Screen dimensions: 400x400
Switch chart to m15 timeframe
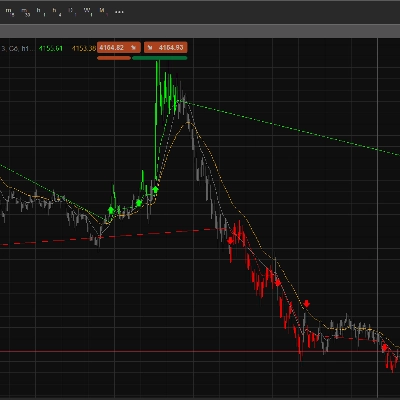coord(10,12)
